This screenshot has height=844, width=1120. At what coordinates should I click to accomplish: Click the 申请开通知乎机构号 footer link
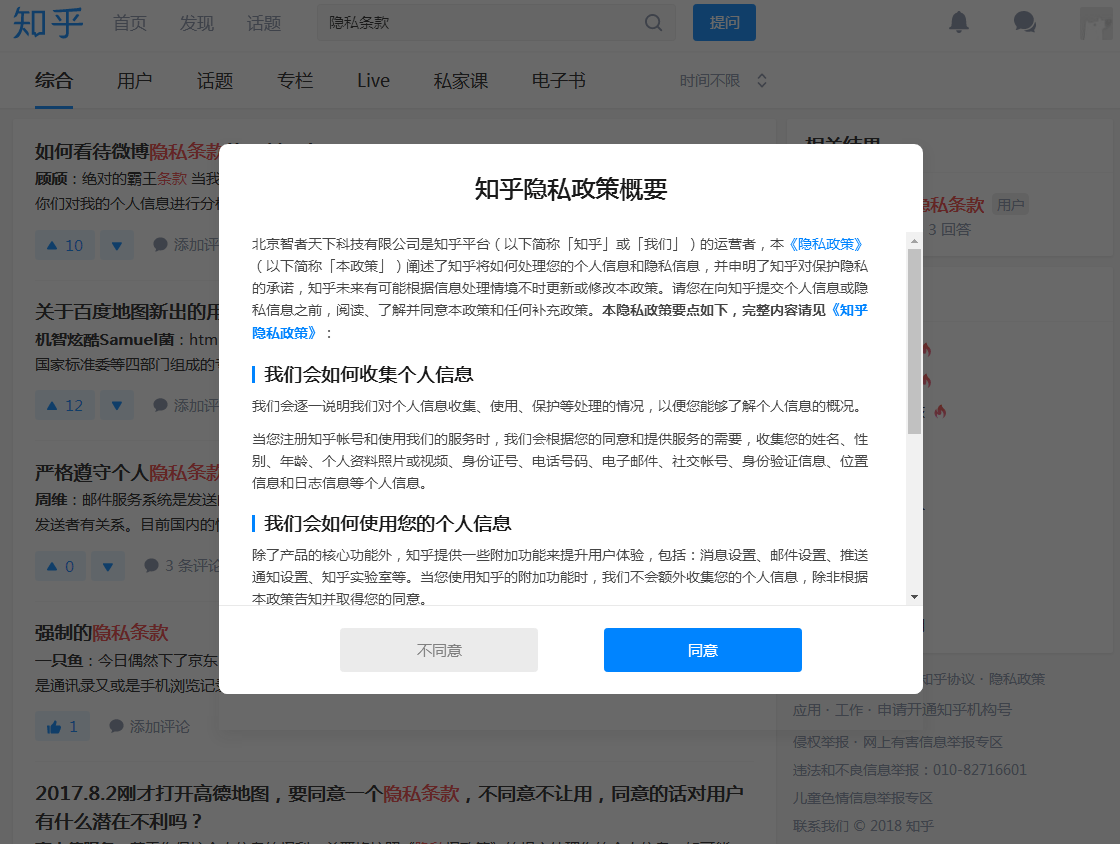[x=944, y=710]
